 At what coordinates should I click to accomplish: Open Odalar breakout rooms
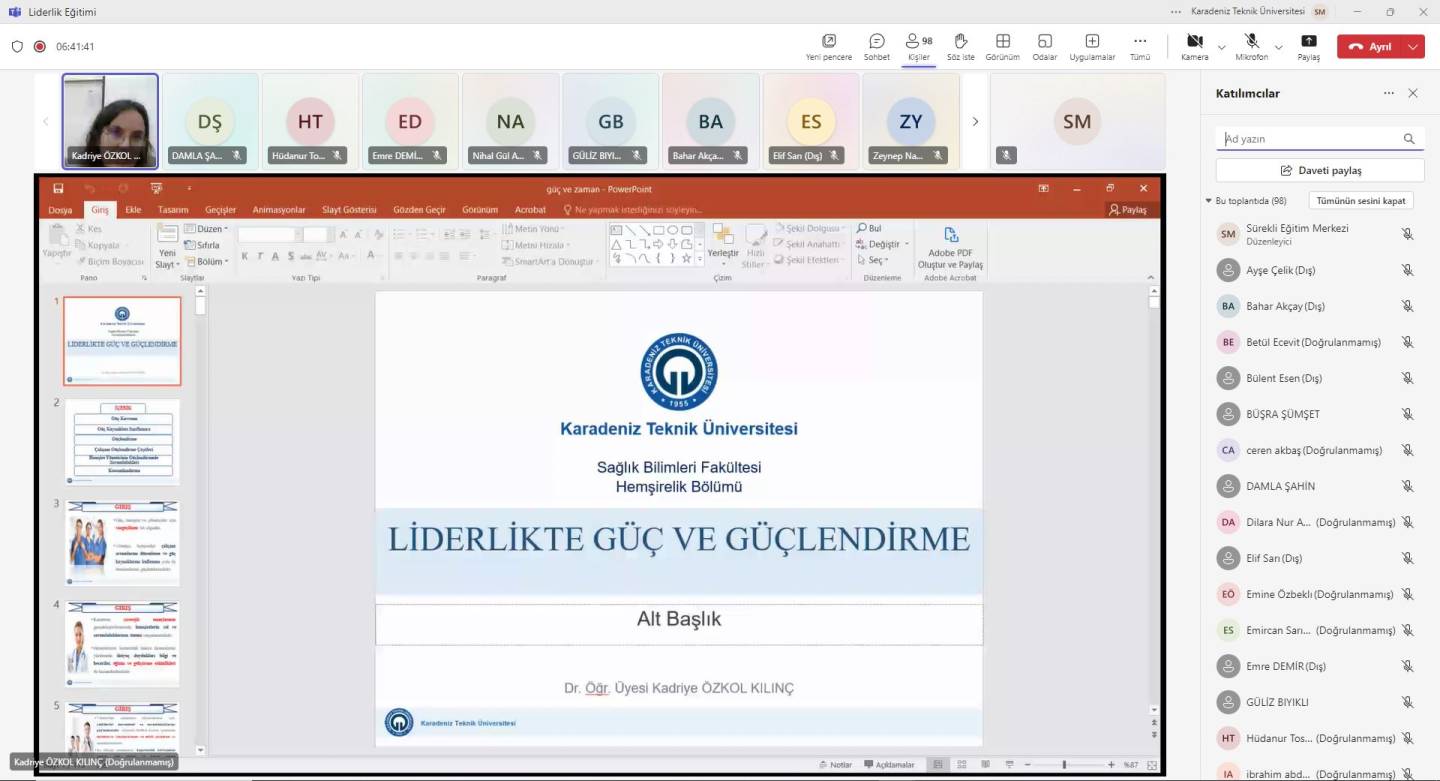1045,46
